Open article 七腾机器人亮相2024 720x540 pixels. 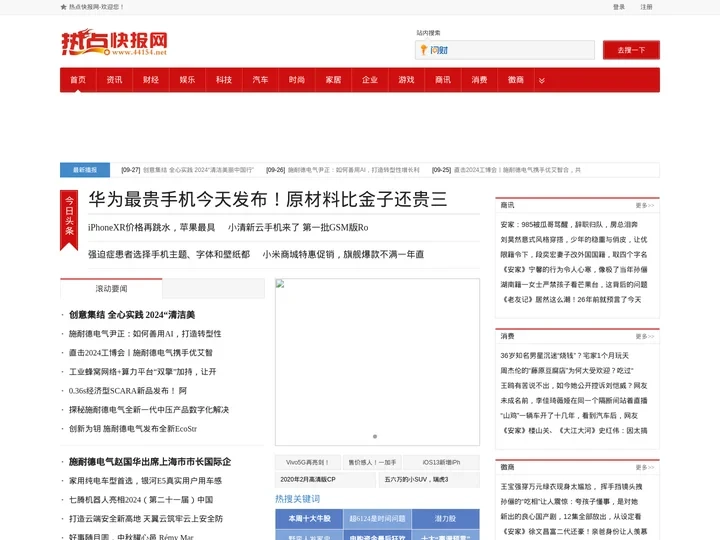click(x=141, y=500)
